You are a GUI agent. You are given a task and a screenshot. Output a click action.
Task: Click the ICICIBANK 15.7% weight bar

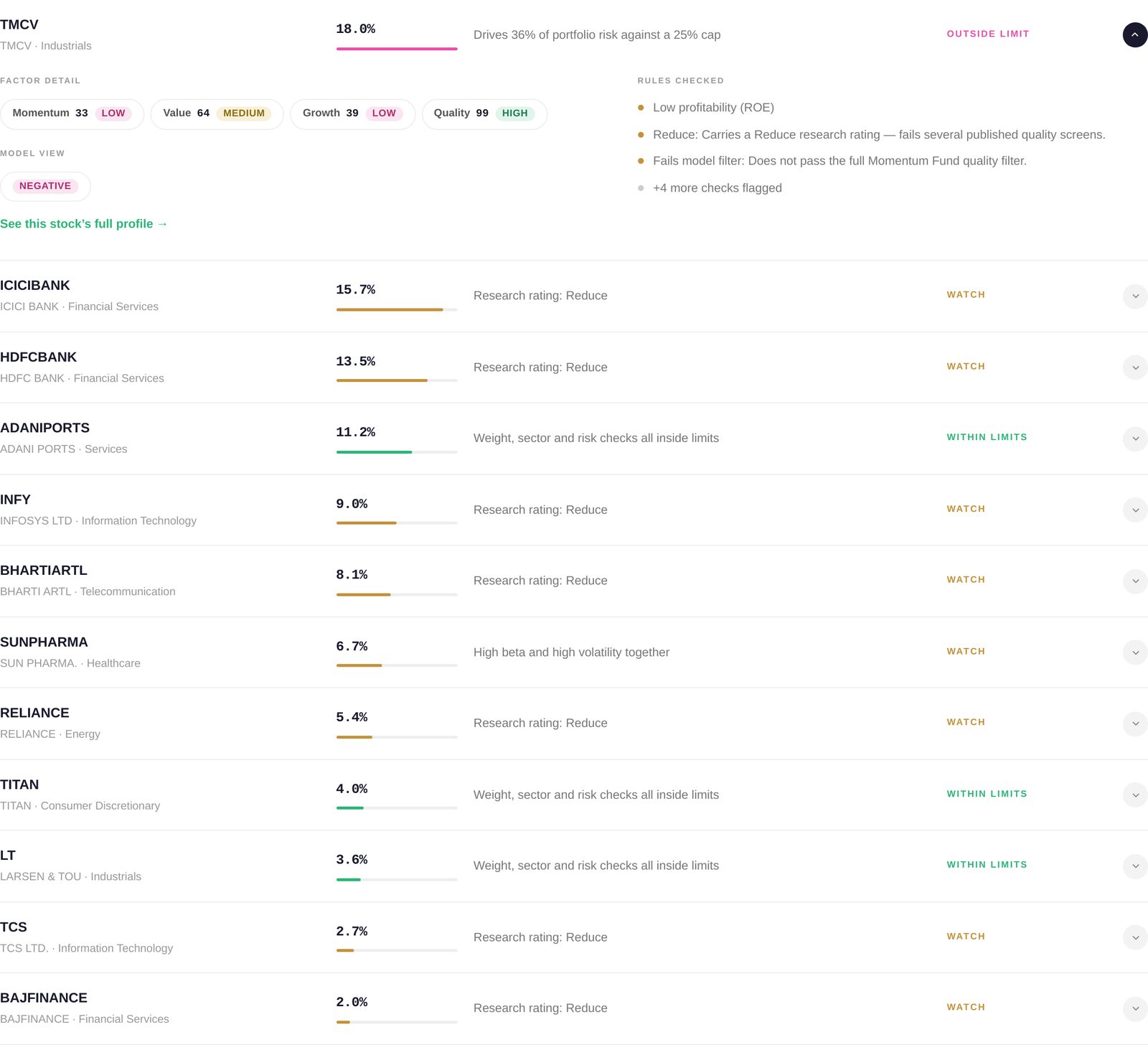coord(397,309)
